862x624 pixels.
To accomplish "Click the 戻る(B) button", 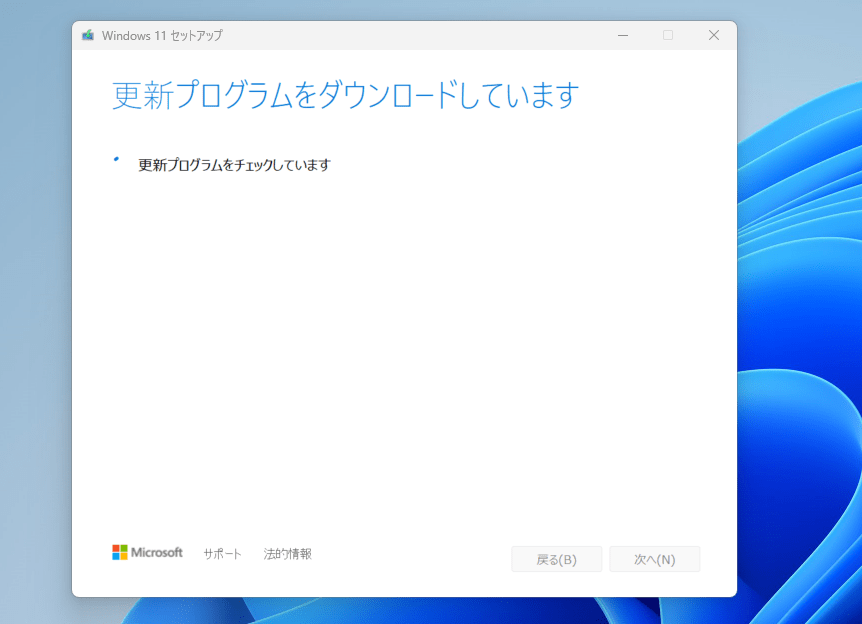I will 556,559.
